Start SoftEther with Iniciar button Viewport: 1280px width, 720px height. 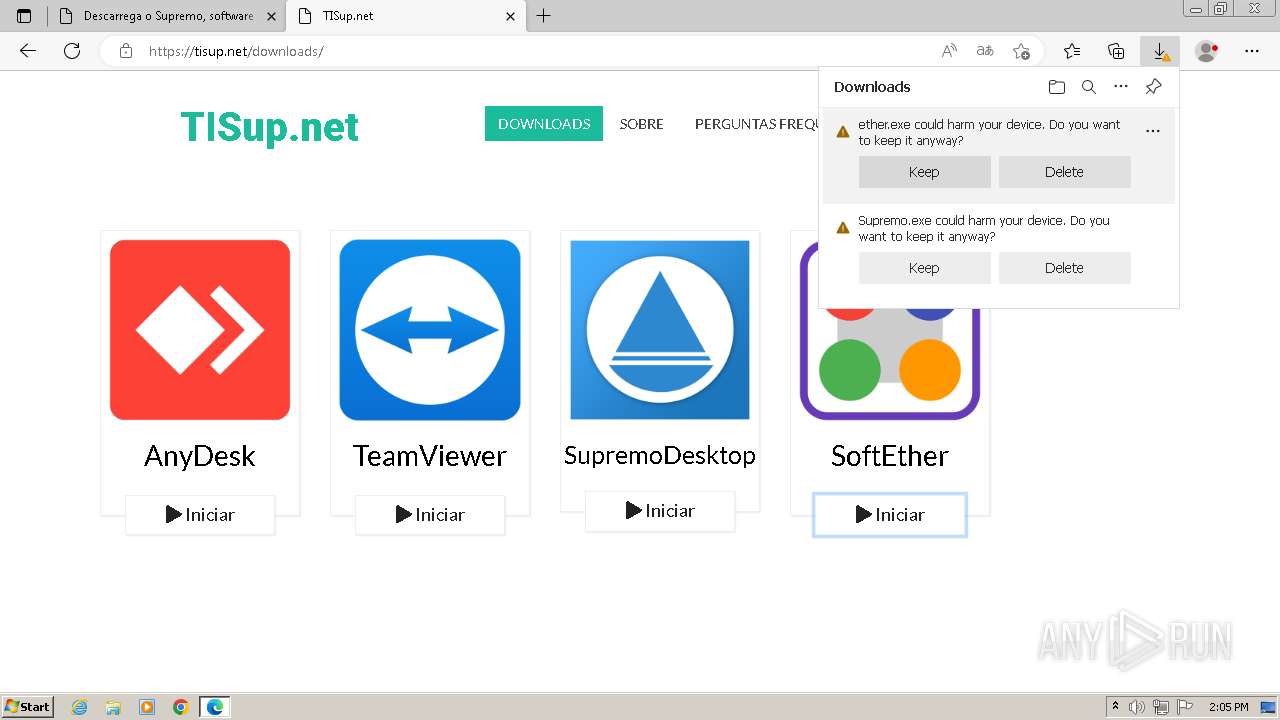tap(890, 515)
